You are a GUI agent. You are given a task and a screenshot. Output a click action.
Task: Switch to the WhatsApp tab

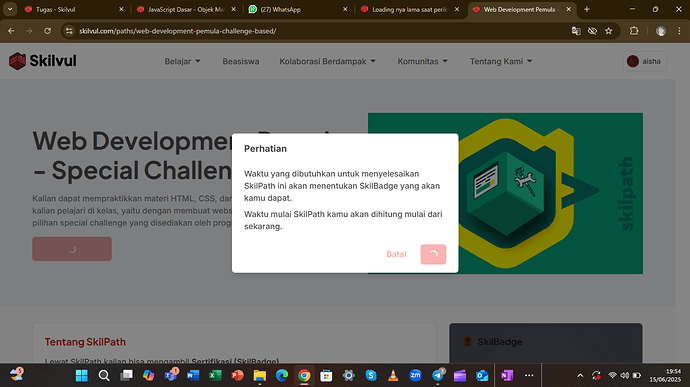click(297, 9)
